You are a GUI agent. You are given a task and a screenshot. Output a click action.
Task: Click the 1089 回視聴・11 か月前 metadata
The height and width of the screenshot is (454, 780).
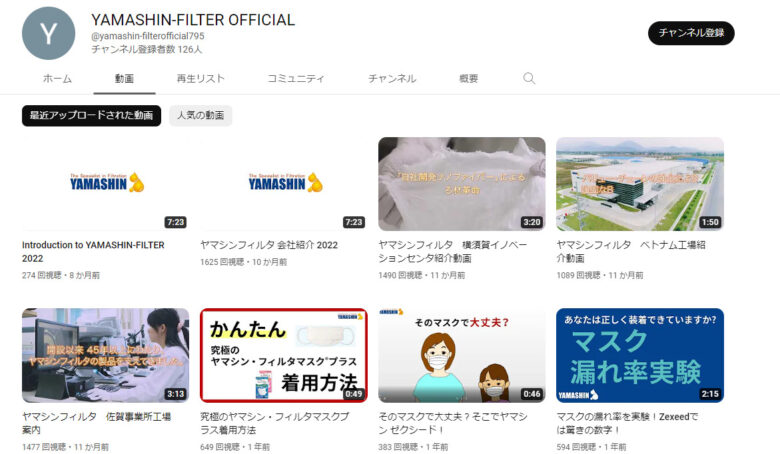coord(599,275)
